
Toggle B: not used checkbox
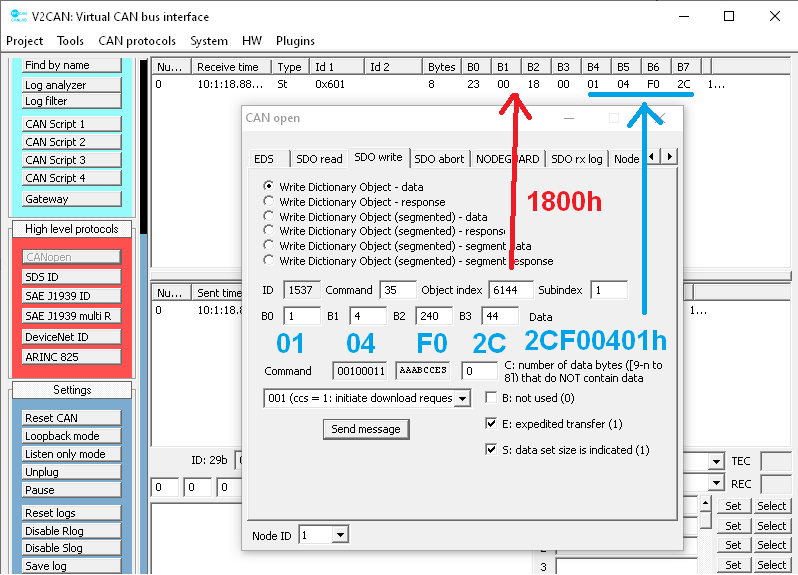click(491, 397)
